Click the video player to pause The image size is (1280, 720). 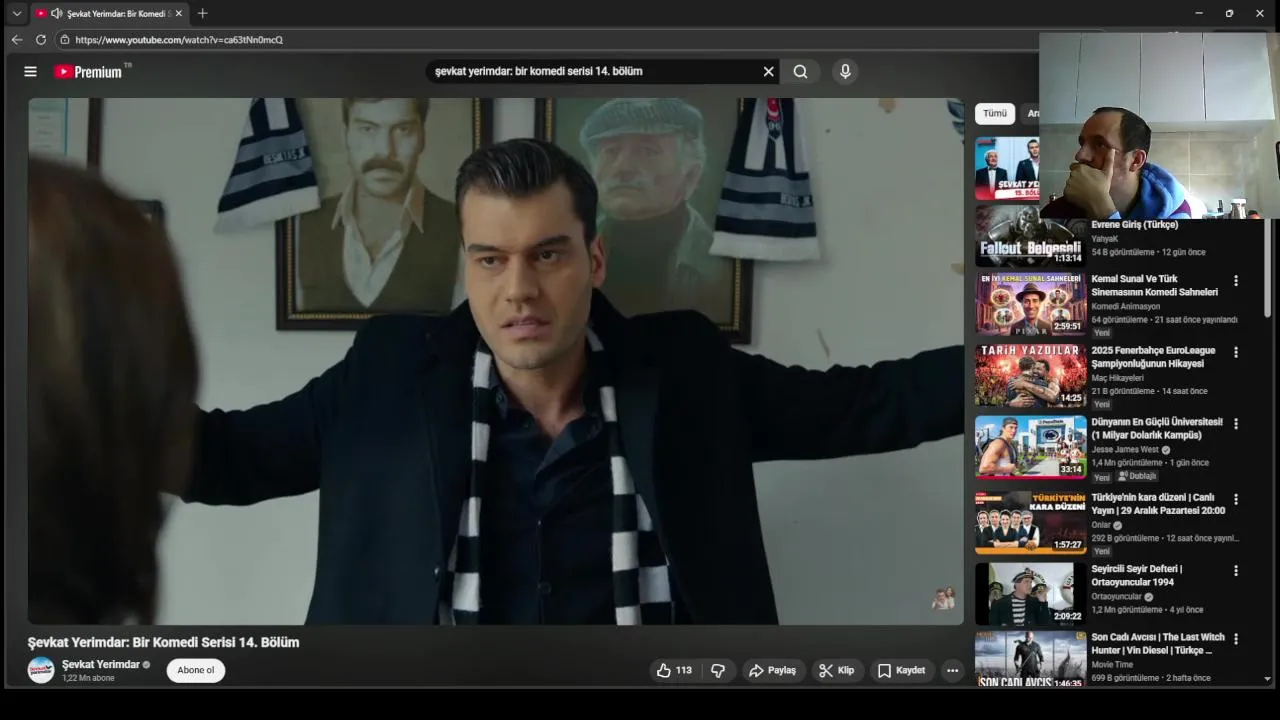pyautogui.click(x=496, y=361)
